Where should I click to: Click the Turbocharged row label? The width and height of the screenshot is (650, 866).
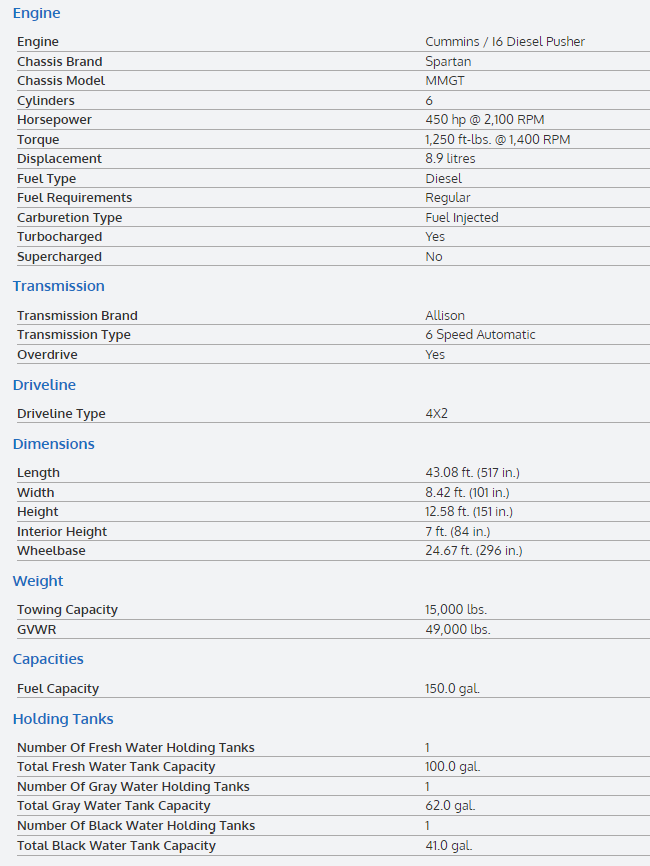click(x=59, y=237)
